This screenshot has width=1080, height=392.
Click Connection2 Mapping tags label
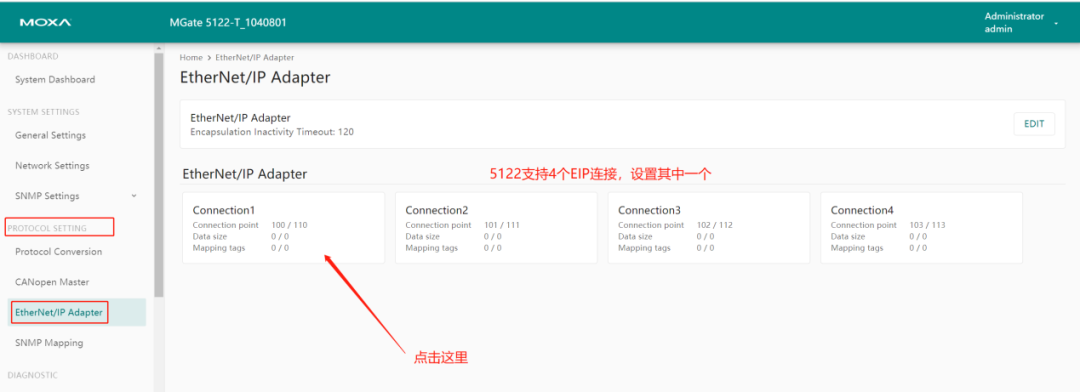432,248
